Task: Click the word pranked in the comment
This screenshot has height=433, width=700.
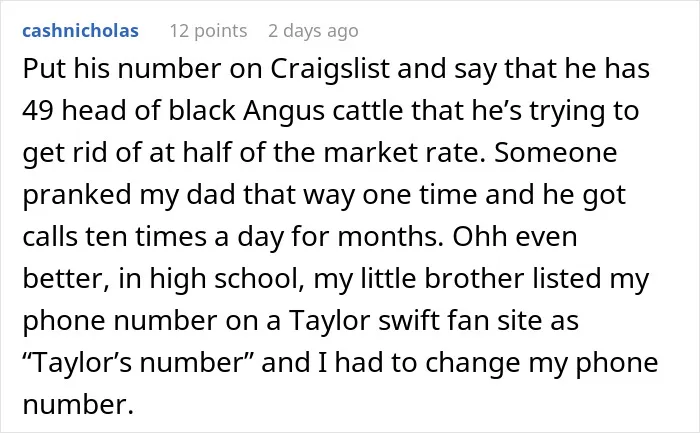Action: [x=77, y=195]
